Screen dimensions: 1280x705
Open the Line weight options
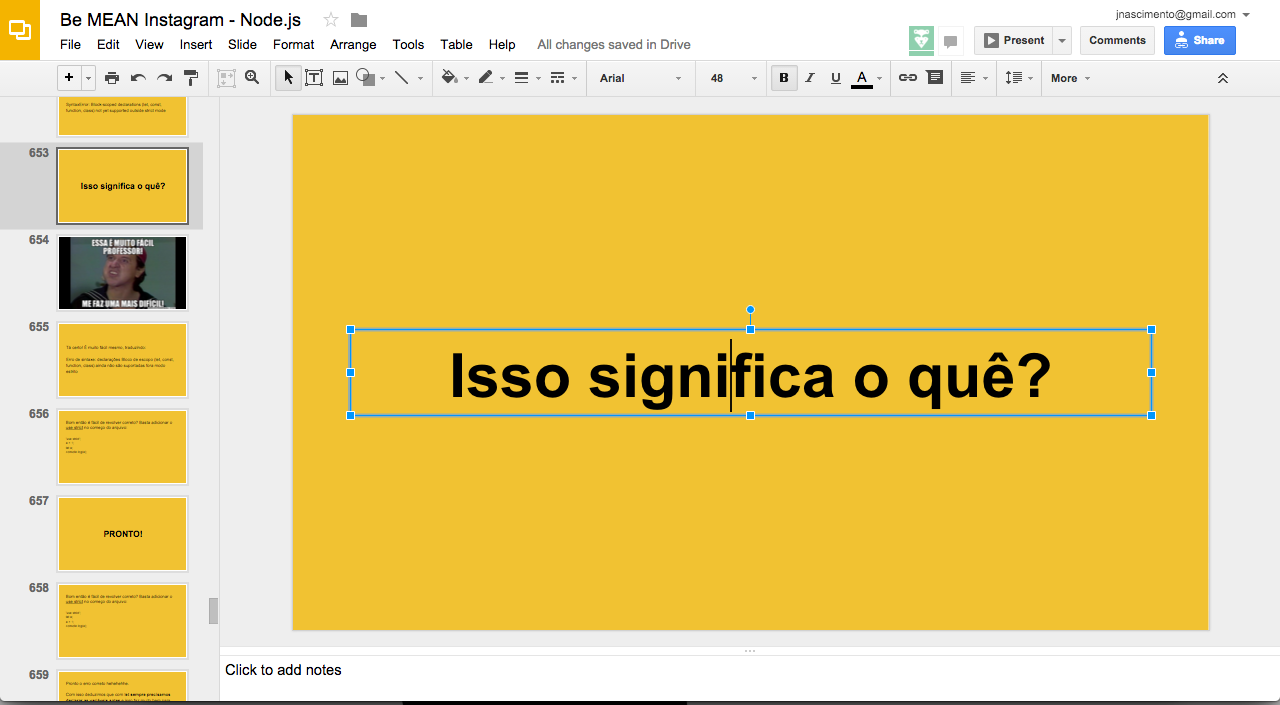[x=521, y=78]
